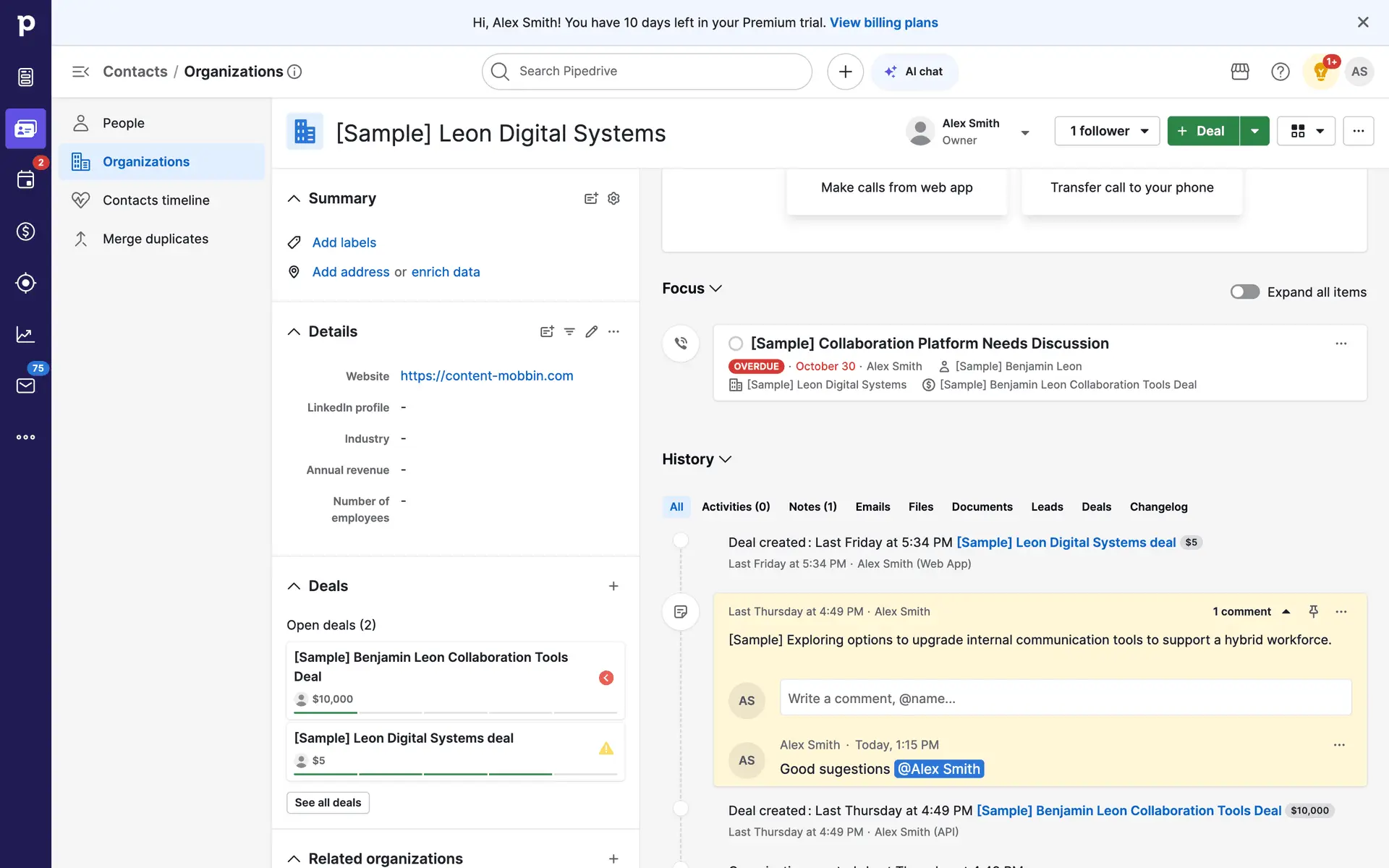Open the Summary settings gear icon
This screenshot has width=1389, height=868.
[x=613, y=198]
